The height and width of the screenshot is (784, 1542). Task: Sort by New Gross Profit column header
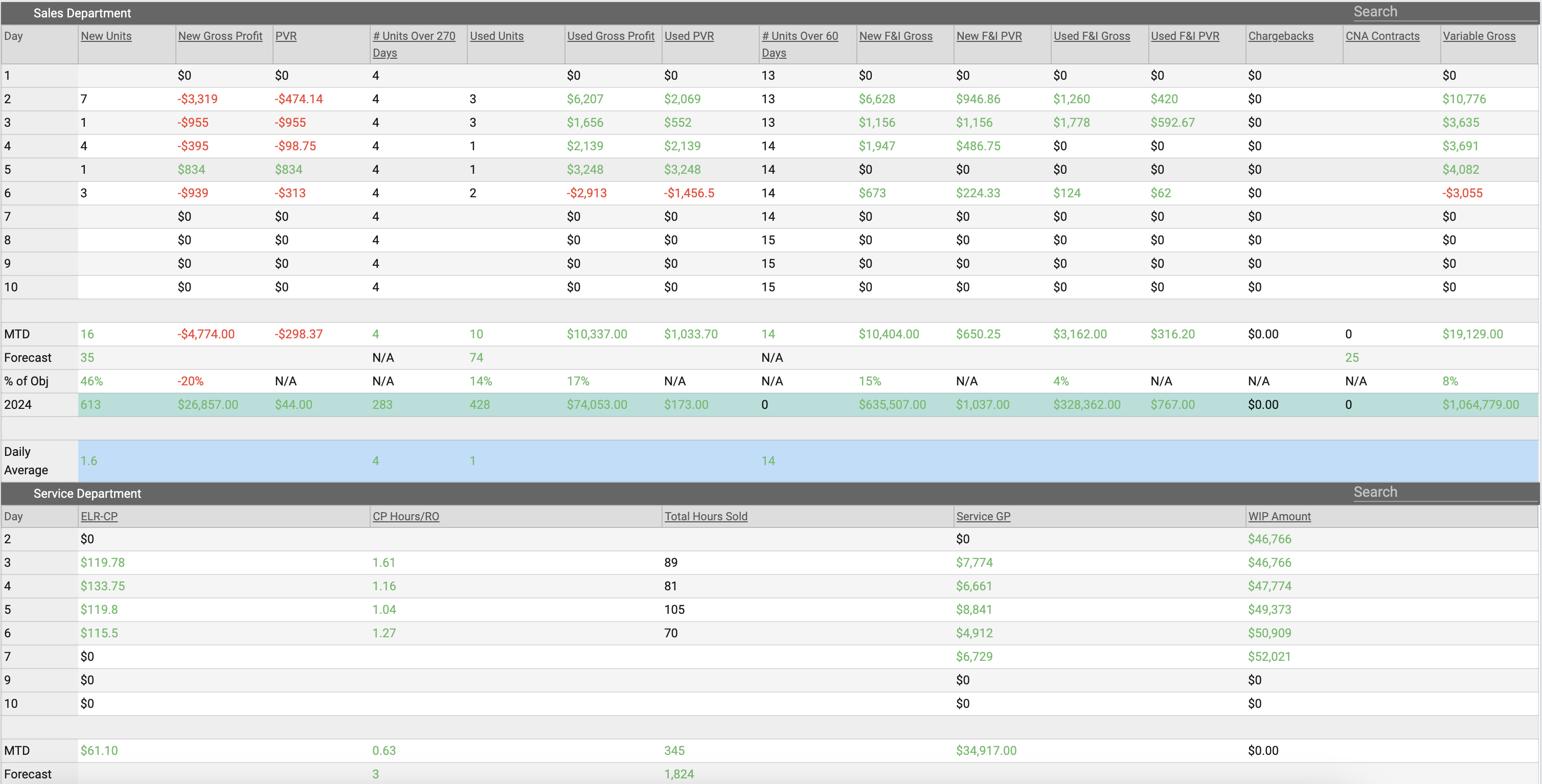(x=220, y=36)
